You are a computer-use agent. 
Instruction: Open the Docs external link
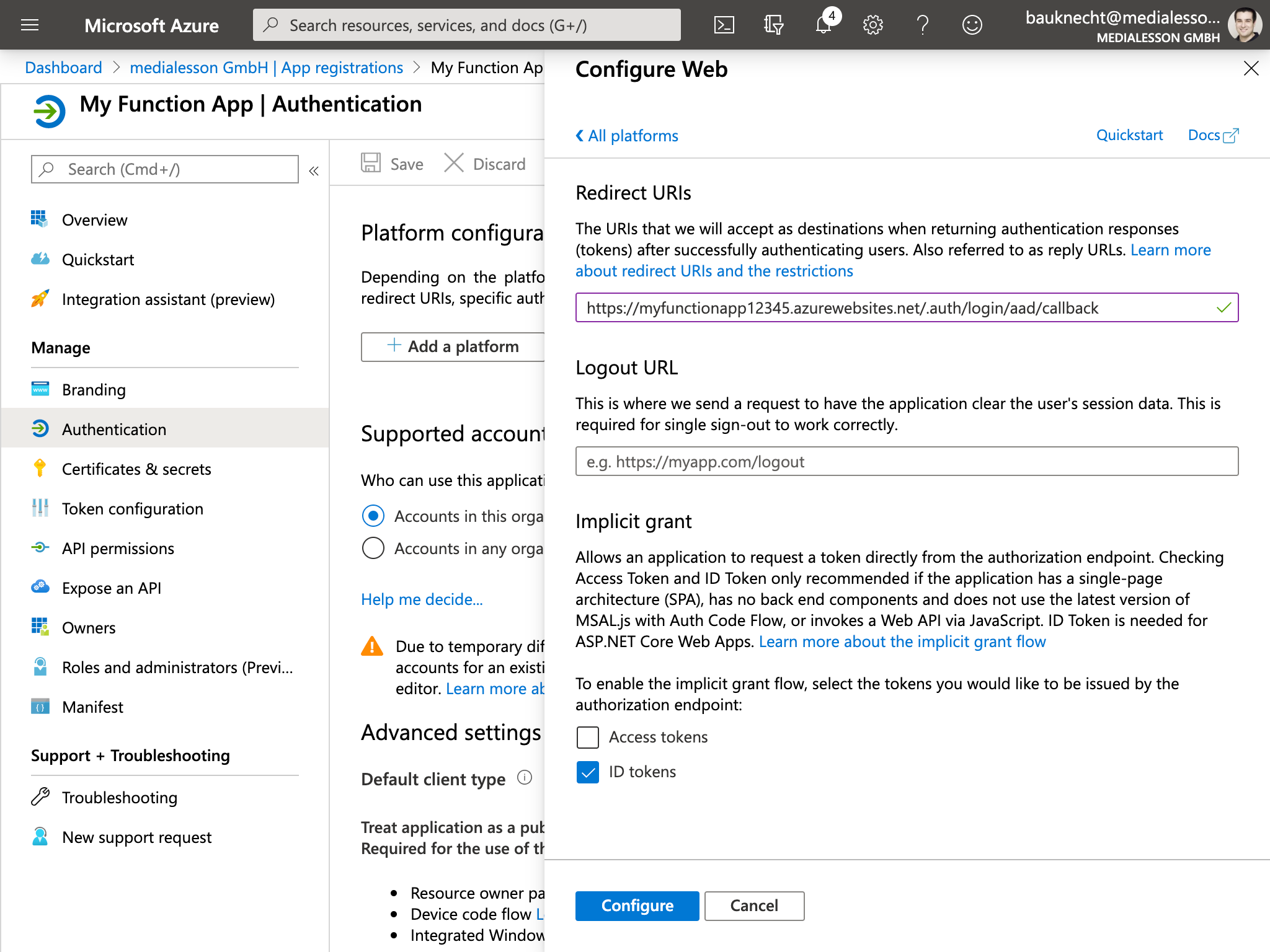point(1212,135)
